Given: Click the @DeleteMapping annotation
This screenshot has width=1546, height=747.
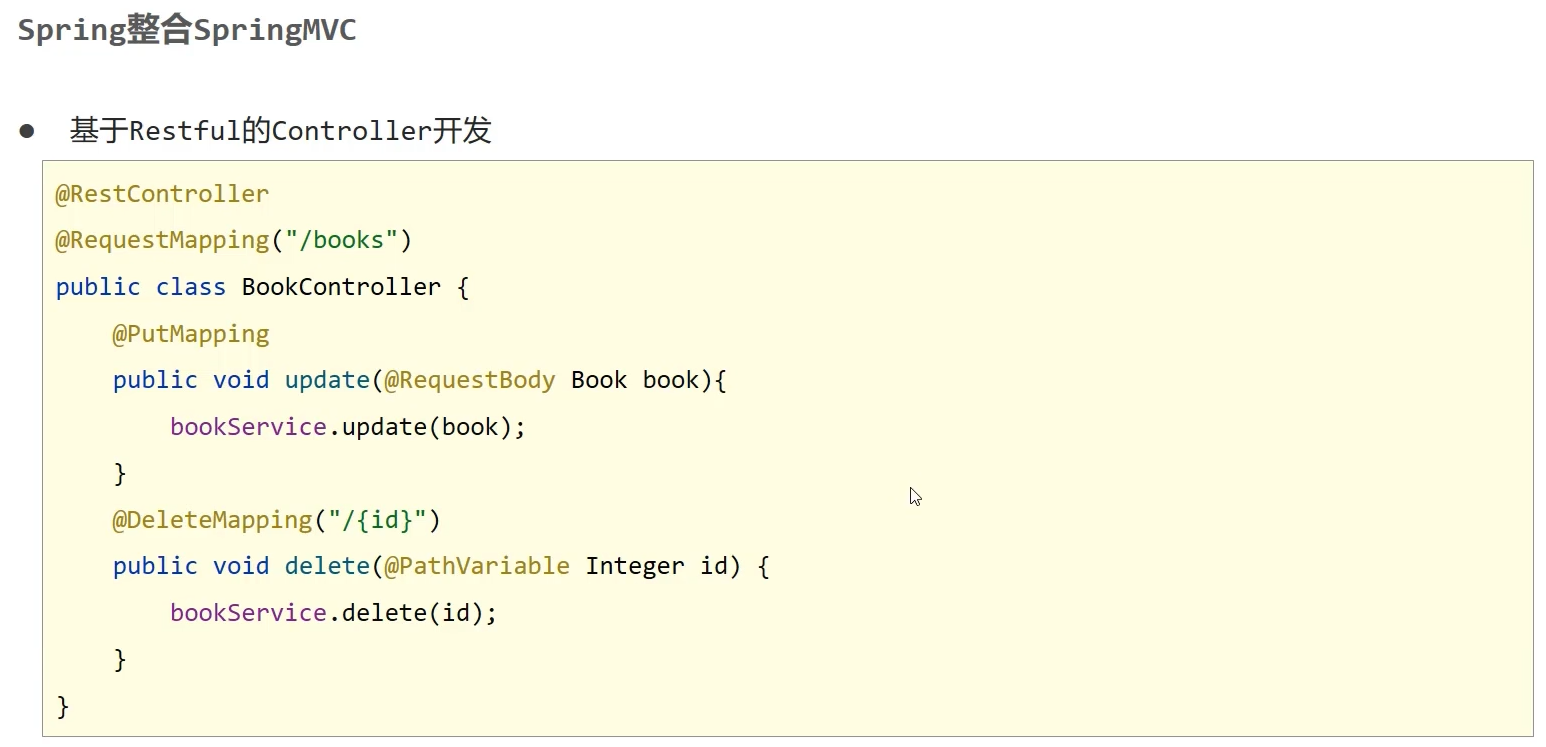Looking at the screenshot, I should click(x=212, y=520).
